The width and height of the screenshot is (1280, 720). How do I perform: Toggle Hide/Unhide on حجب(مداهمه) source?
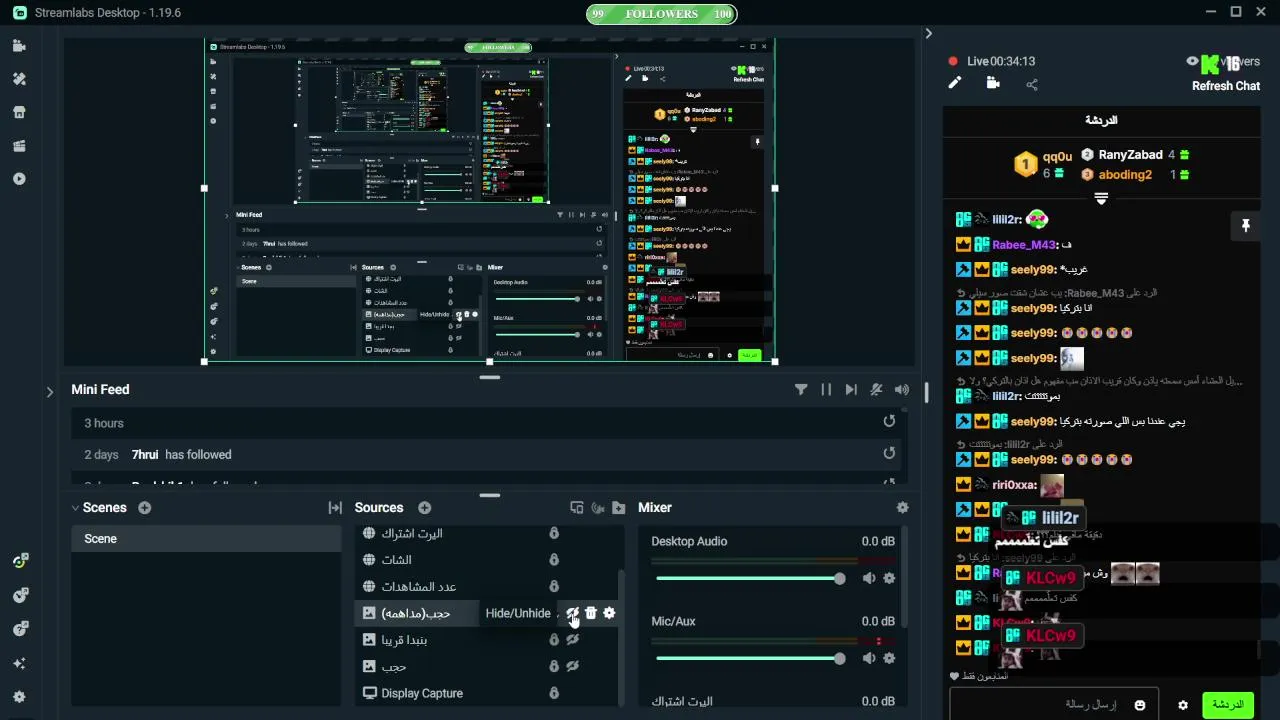[x=573, y=613]
